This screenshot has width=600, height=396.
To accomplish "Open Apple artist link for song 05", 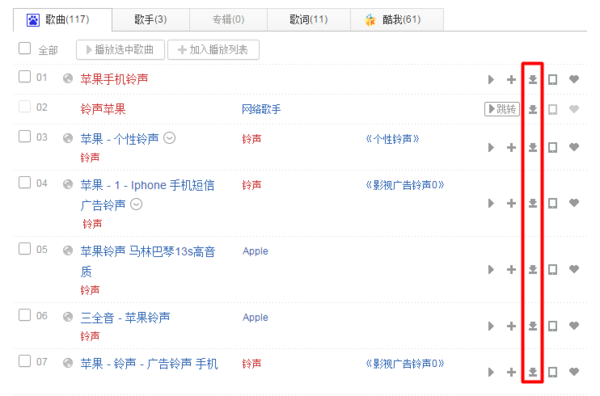I will [x=255, y=251].
